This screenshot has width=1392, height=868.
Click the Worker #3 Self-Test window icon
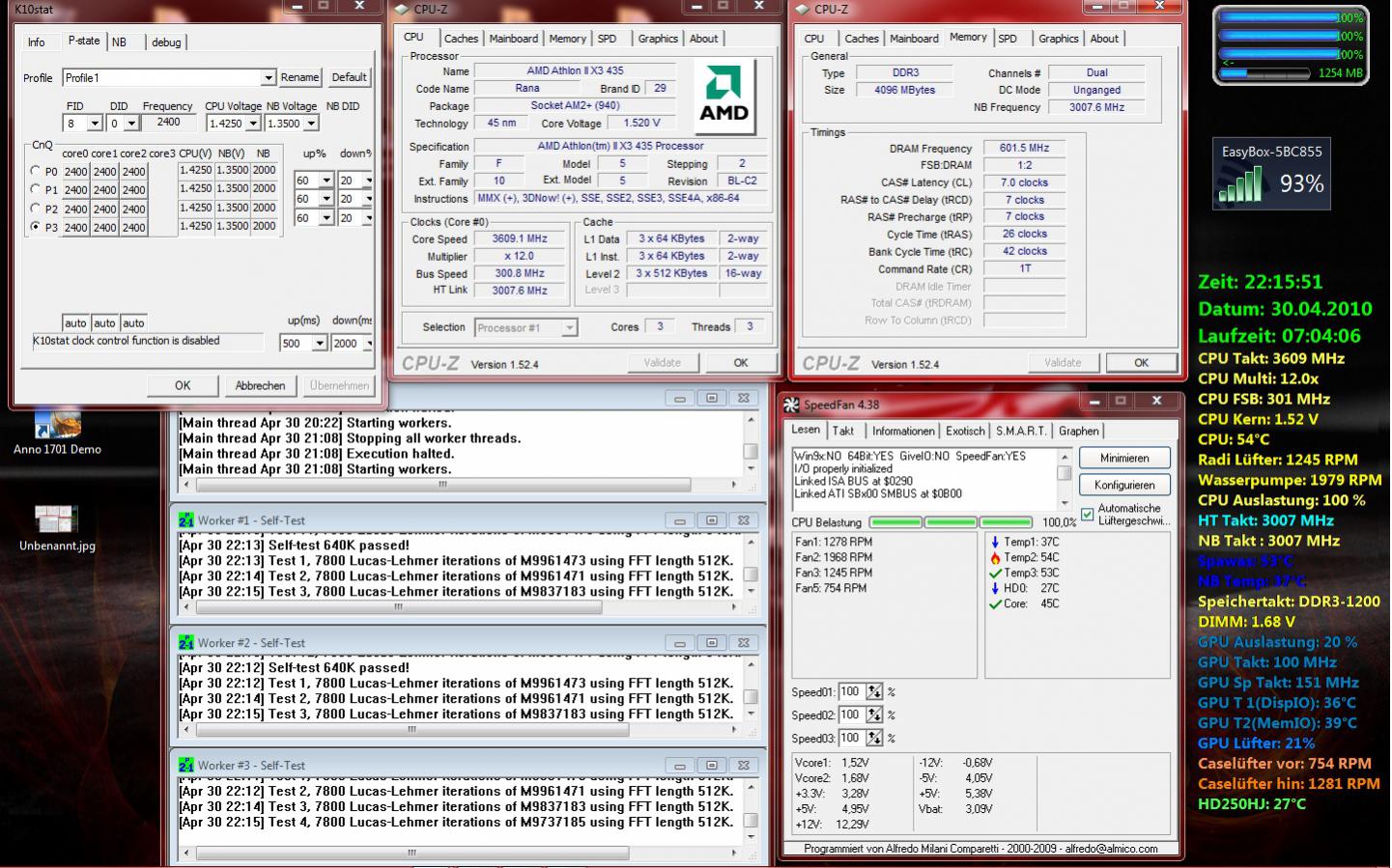[186, 765]
